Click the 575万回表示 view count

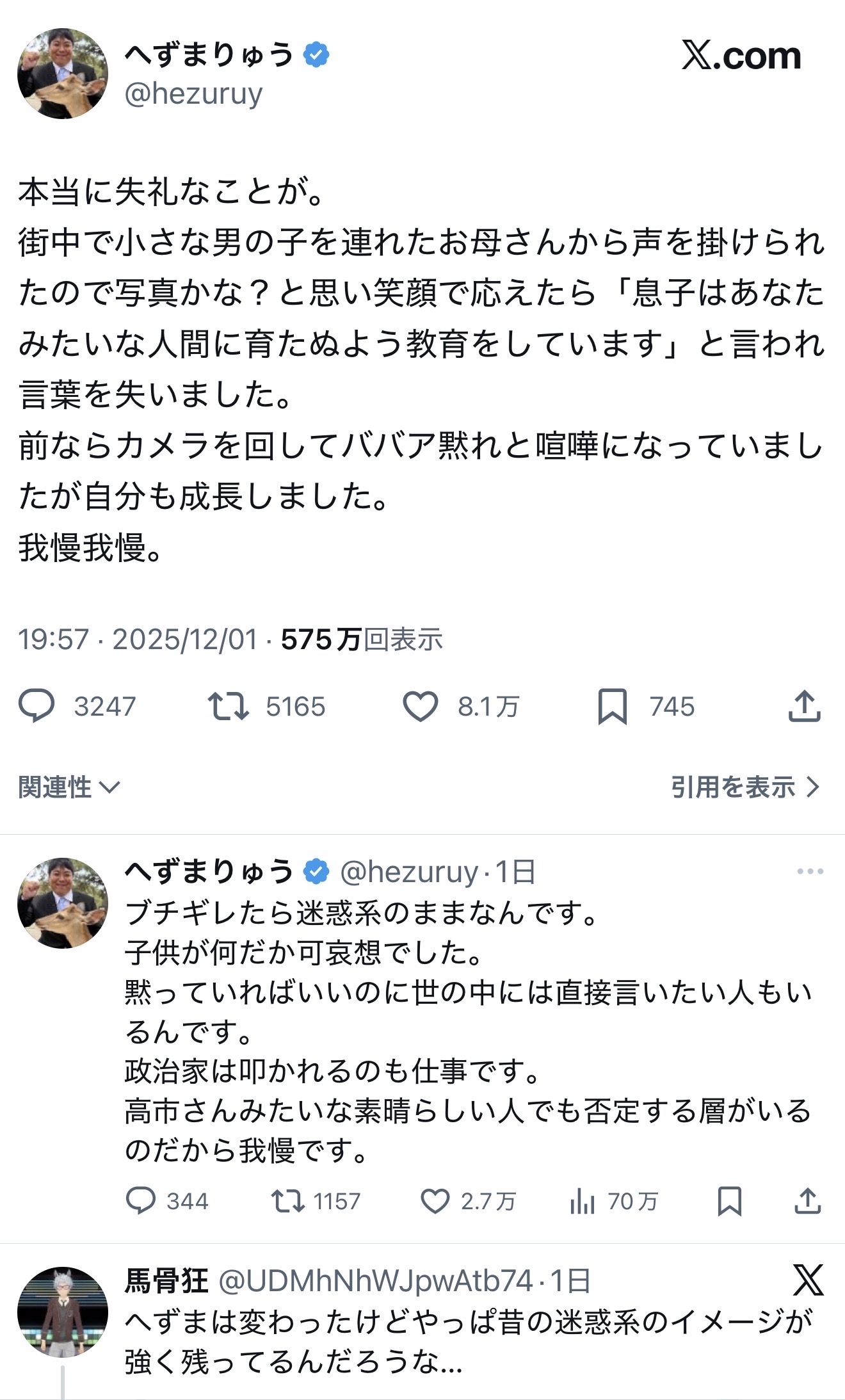click(x=362, y=639)
